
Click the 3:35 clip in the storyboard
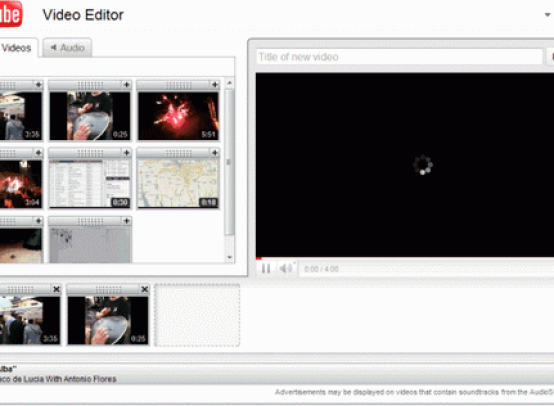30,320
